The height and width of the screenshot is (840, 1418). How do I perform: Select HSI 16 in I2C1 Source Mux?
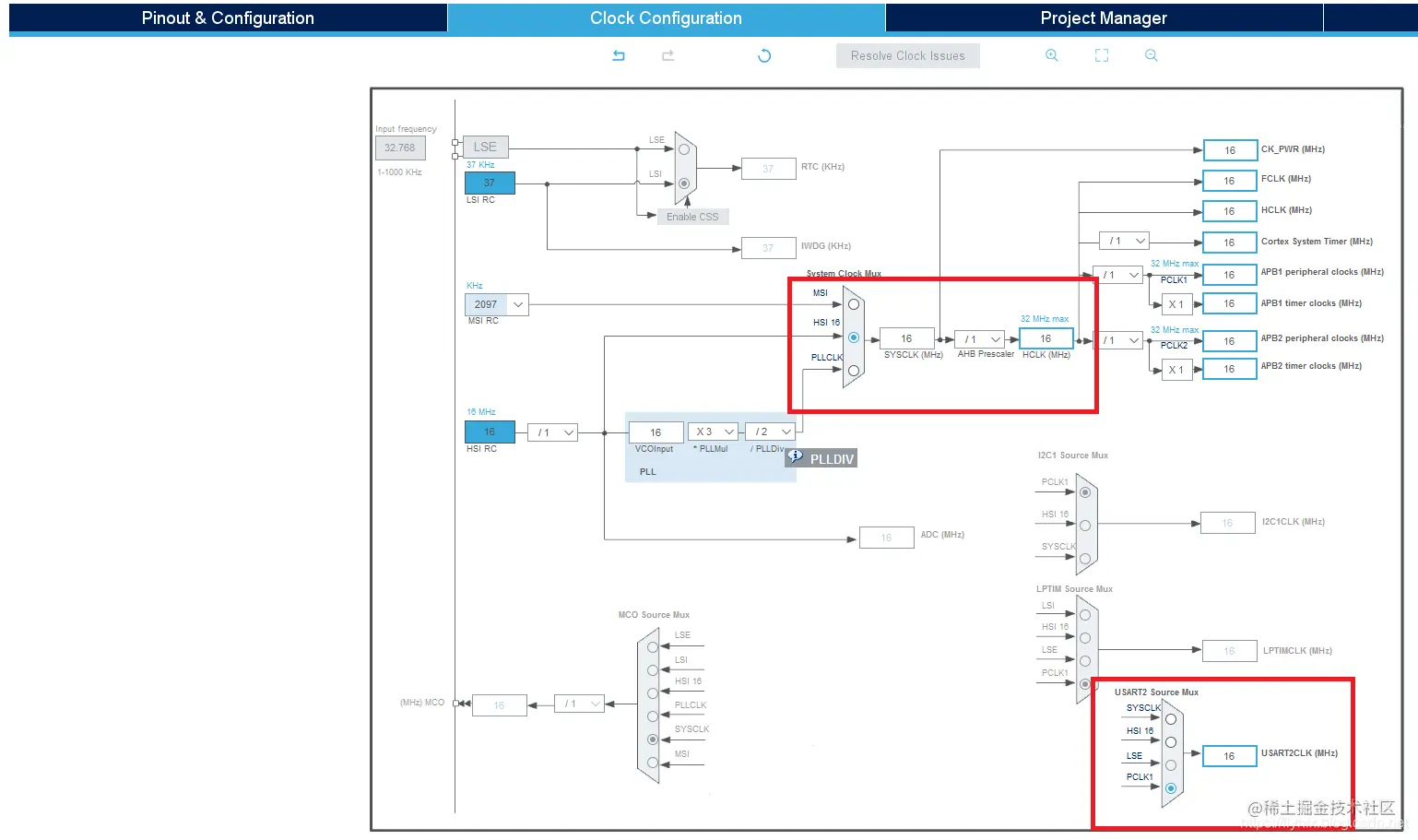pos(1085,526)
